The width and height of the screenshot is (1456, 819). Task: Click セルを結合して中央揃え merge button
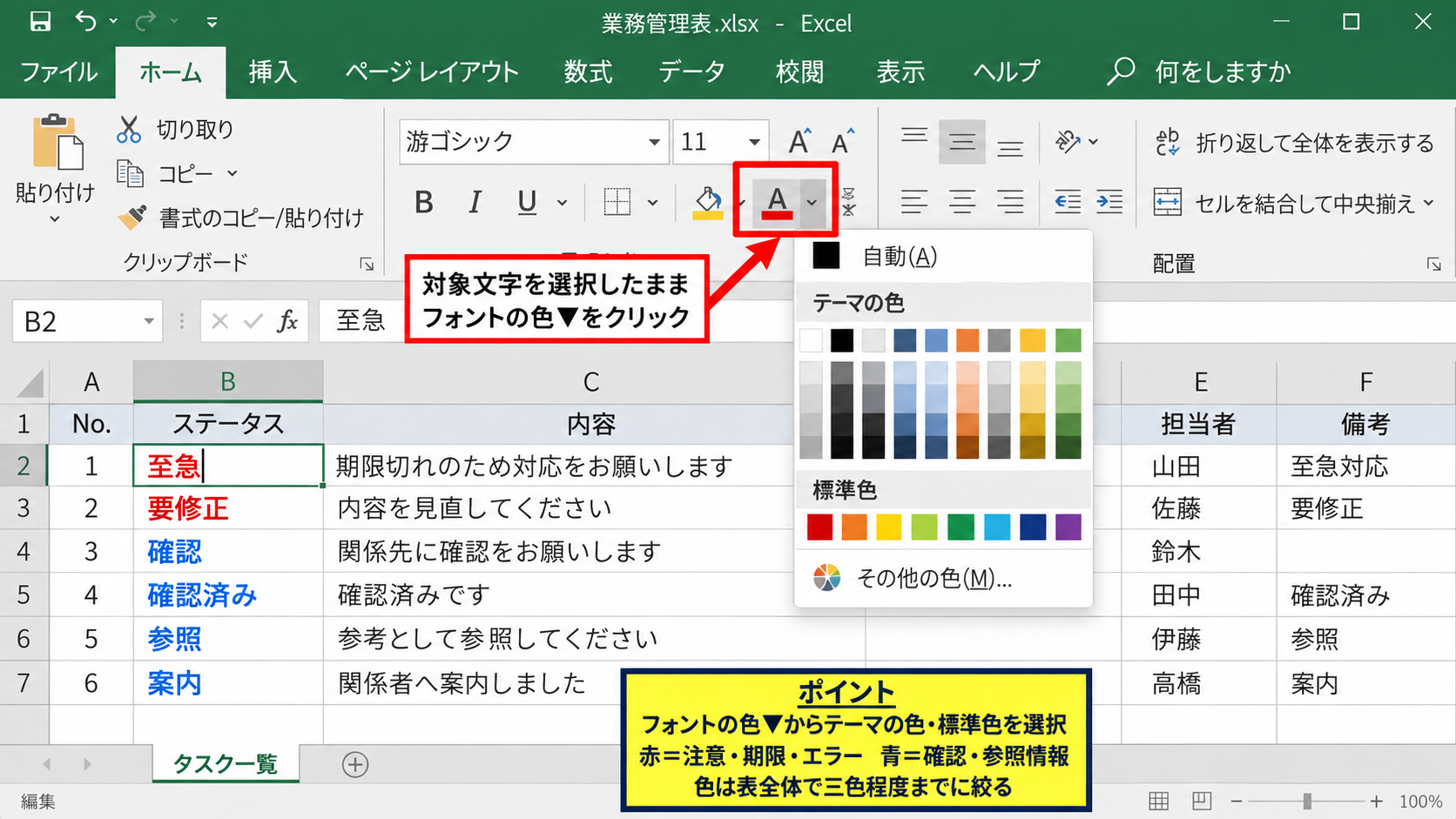point(1284,204)
